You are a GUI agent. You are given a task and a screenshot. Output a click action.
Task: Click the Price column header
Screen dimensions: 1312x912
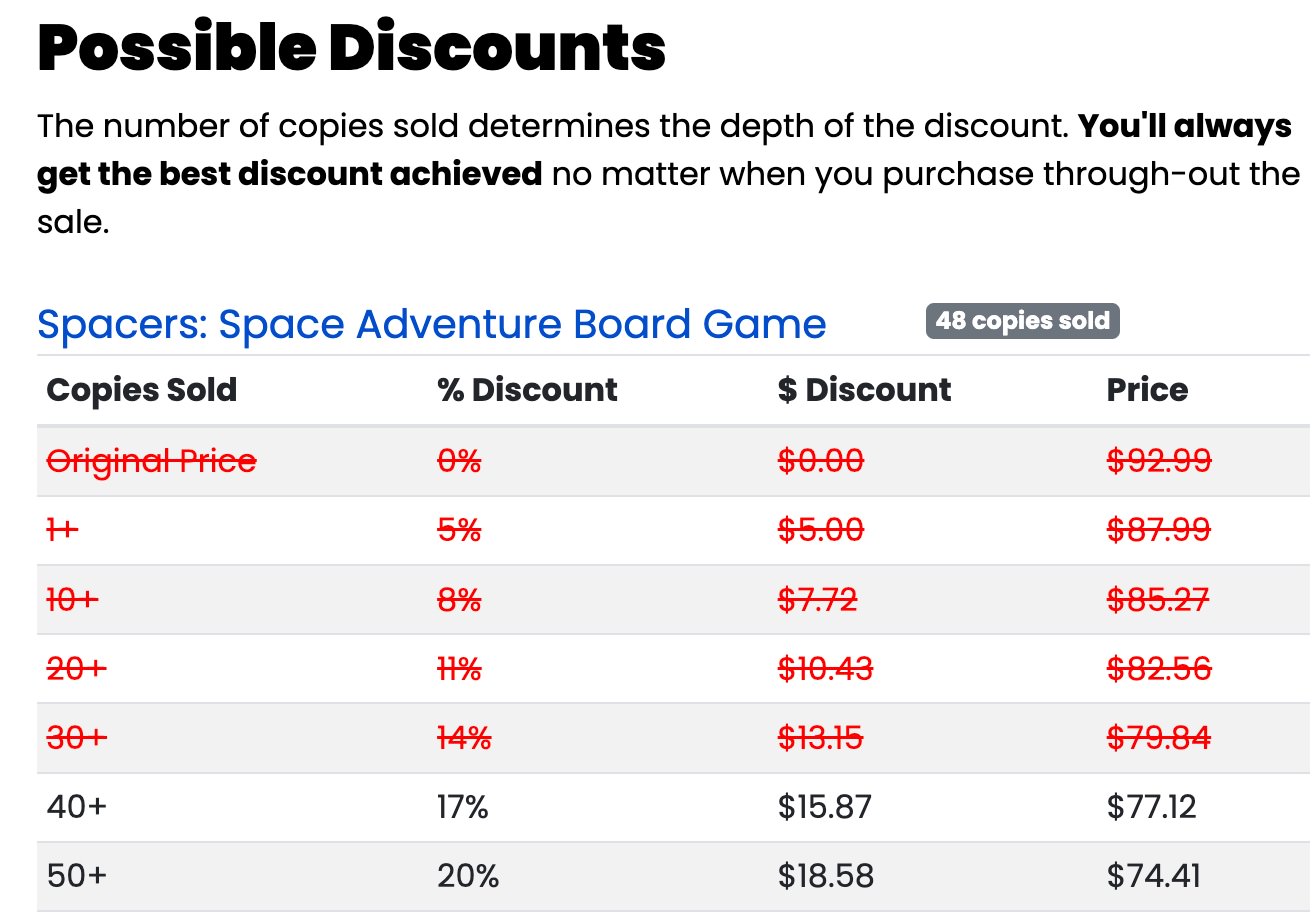click(1147, 389)
